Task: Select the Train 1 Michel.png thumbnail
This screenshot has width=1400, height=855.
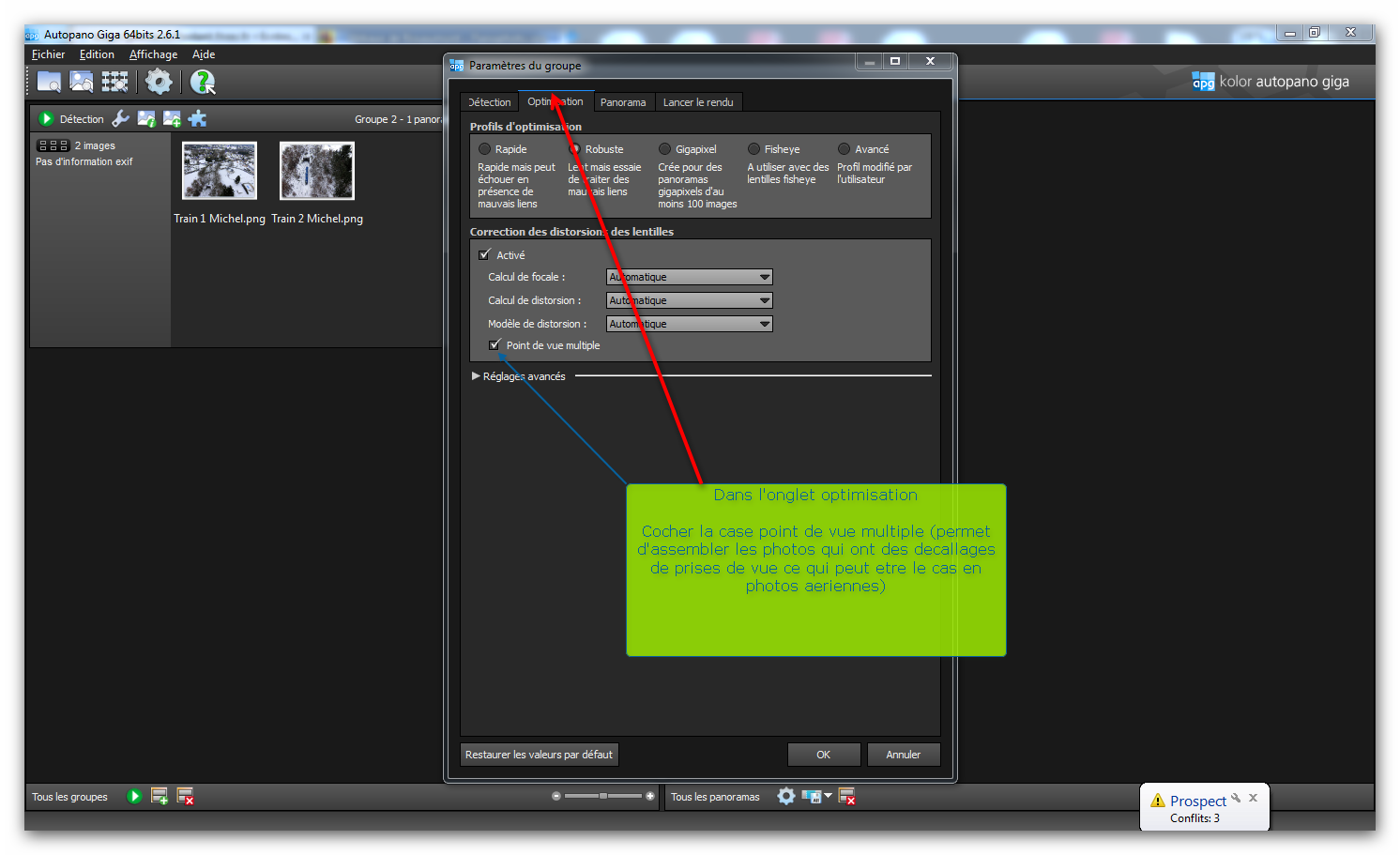Action: pyautogui.click(x=220, y=171)
